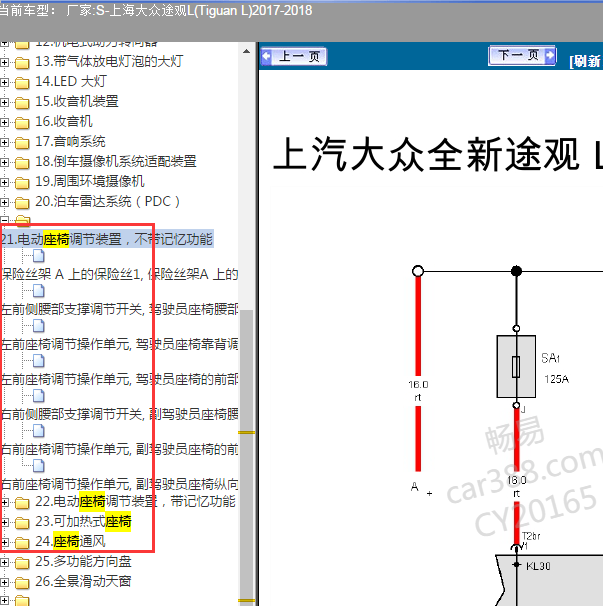Expand the 15.收音机装置 node
603x606 pixels.
[x=4, y=102]
